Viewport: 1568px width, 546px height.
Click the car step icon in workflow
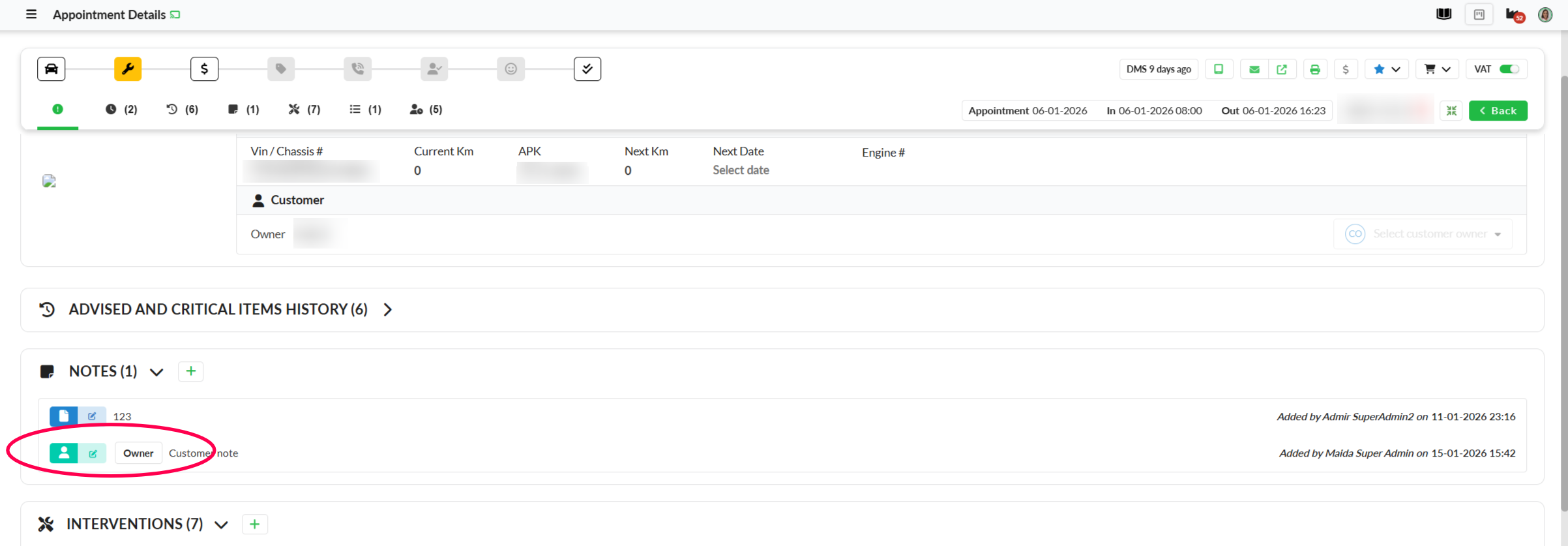51,68
